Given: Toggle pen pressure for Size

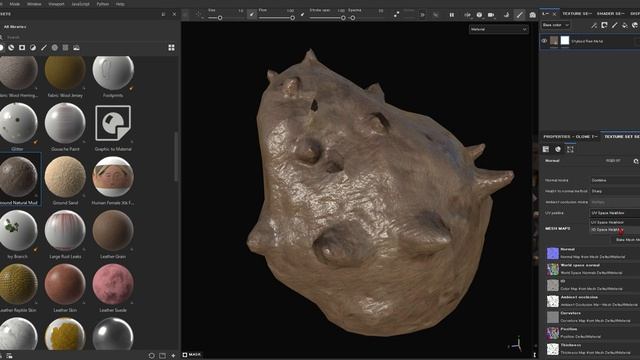Looking at the screenshot, I should point(252,14).
